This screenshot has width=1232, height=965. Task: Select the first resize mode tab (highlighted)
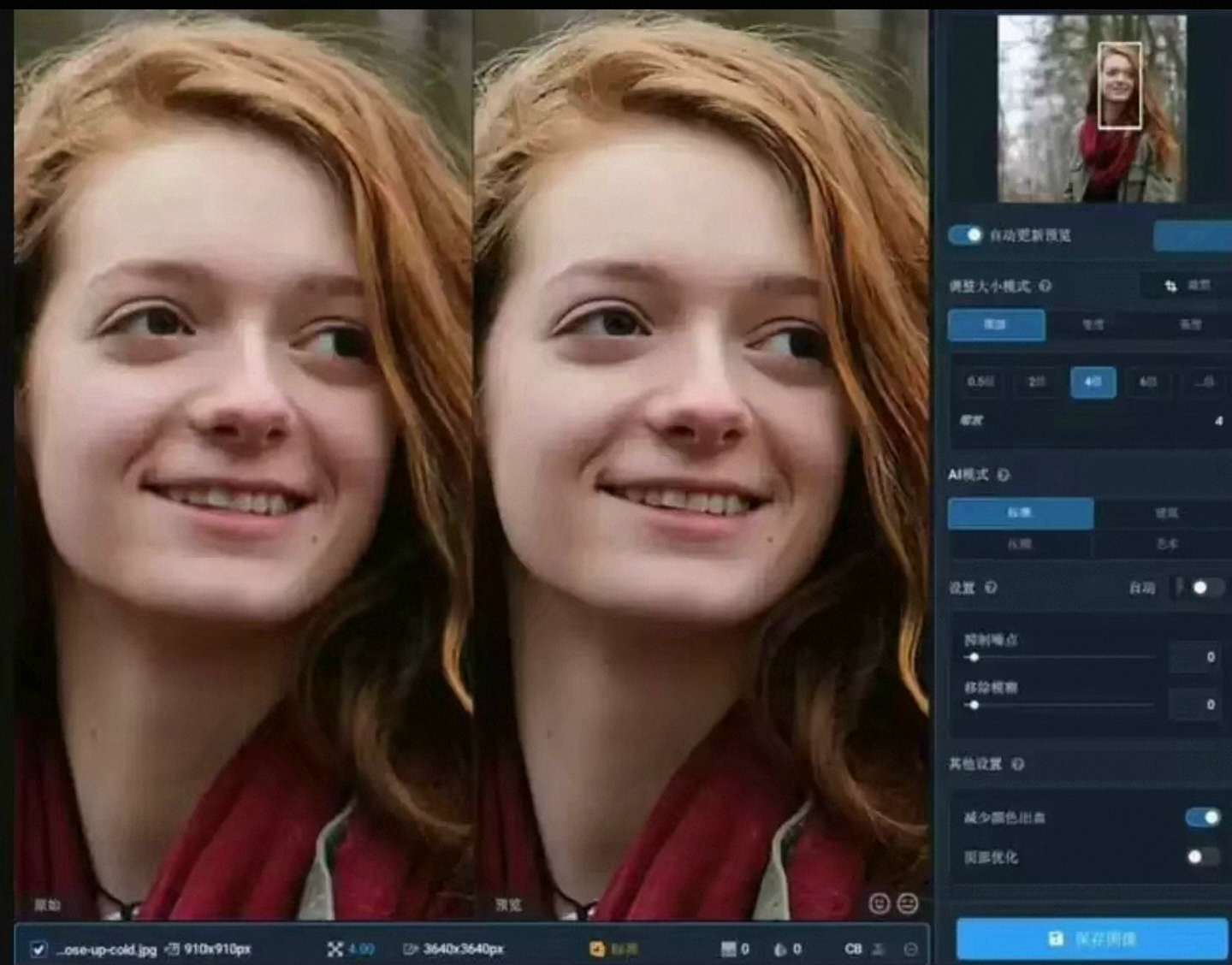point(997,325)
